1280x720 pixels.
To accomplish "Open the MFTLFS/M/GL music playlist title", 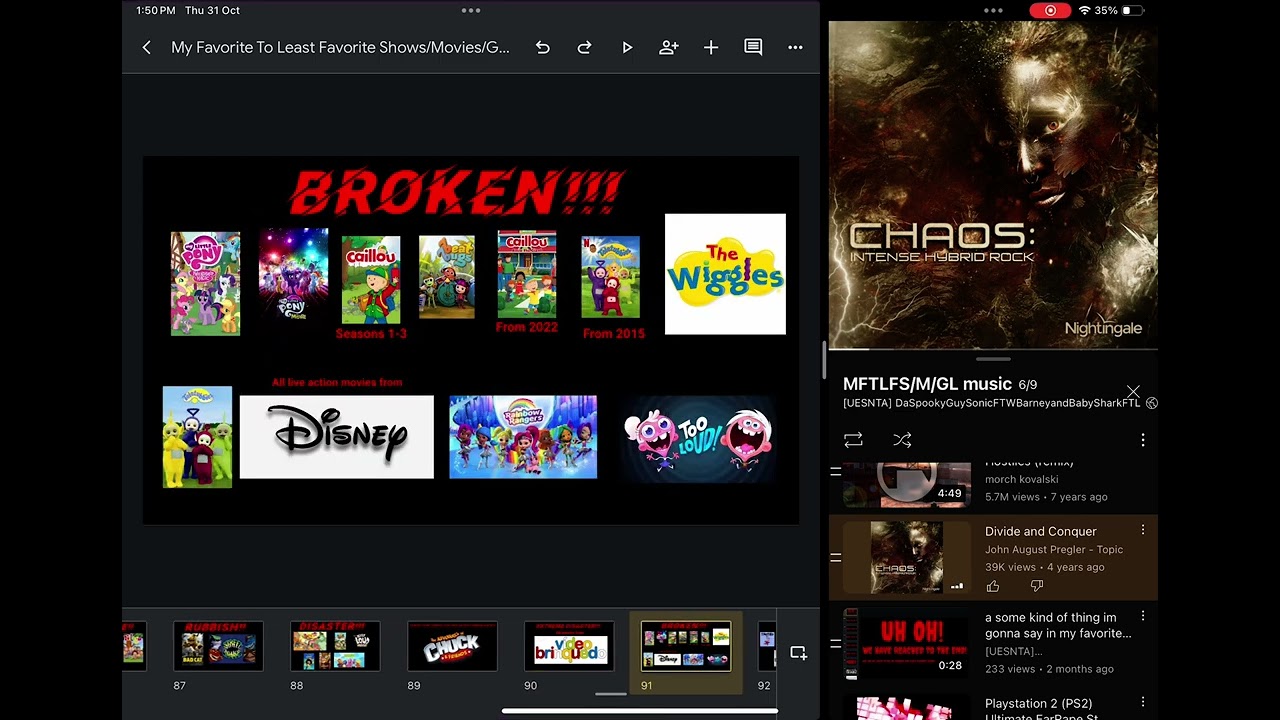I will click(927, 384).
